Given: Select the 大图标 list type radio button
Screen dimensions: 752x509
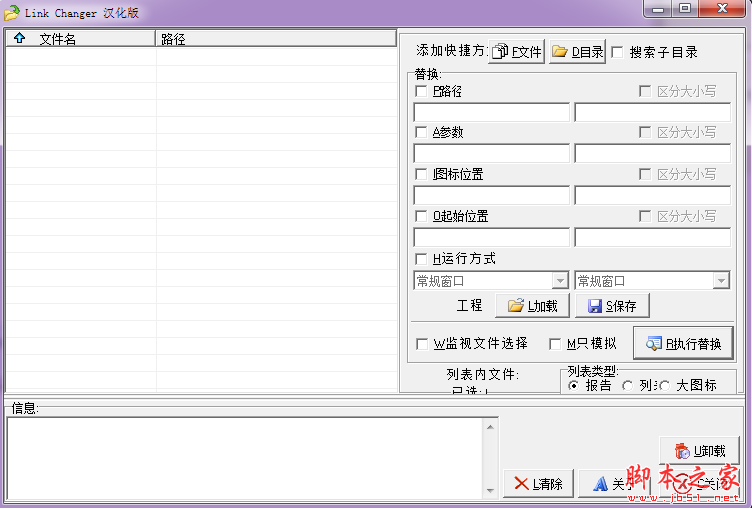Looking at the screenshot, I should [x=664, y=386].
